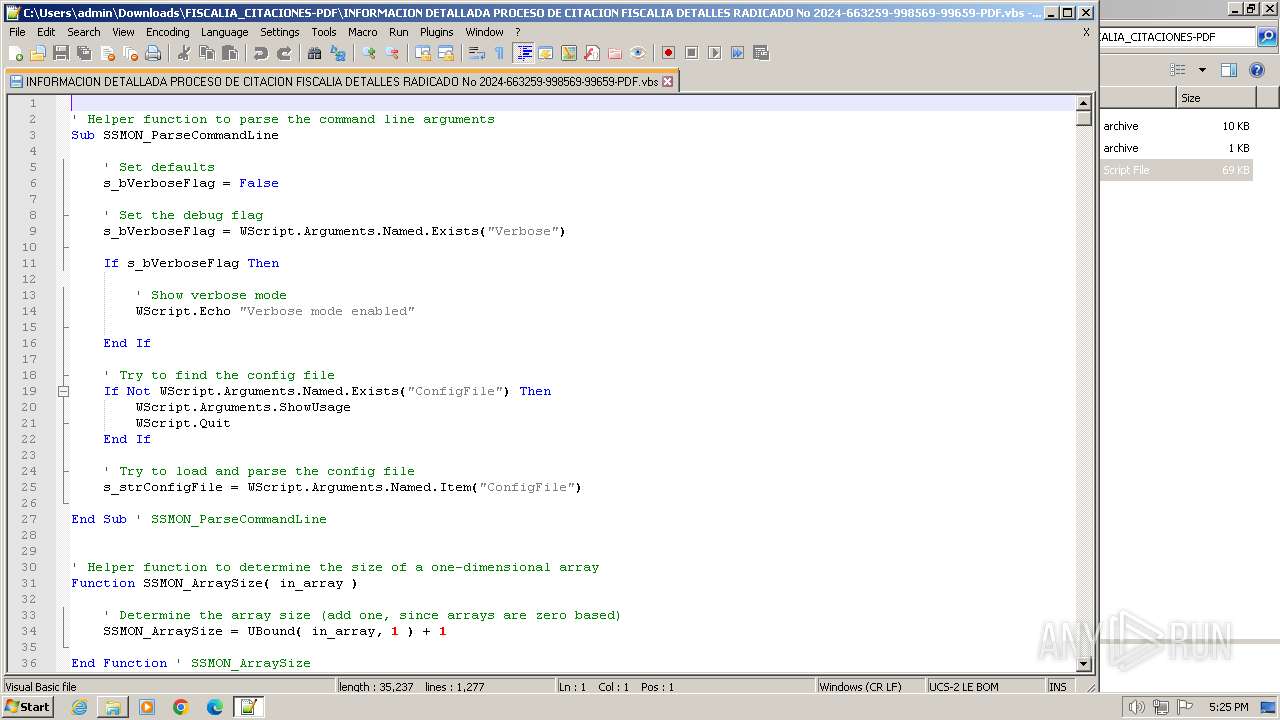1280x720 pixels.
Task: Create a new document via toolbar icon
Action: [15, 53]
